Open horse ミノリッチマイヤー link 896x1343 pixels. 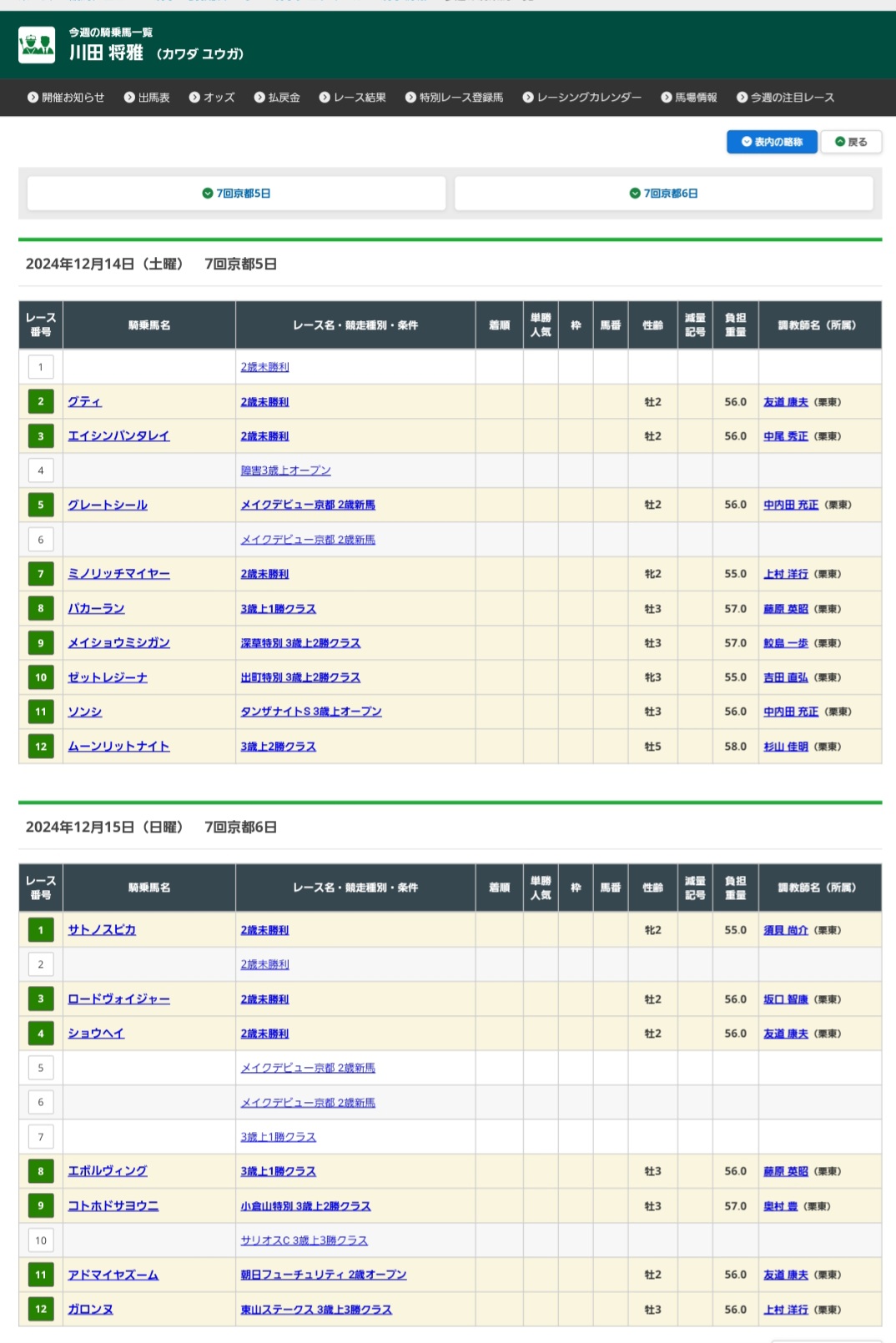(x=118, y=574)
